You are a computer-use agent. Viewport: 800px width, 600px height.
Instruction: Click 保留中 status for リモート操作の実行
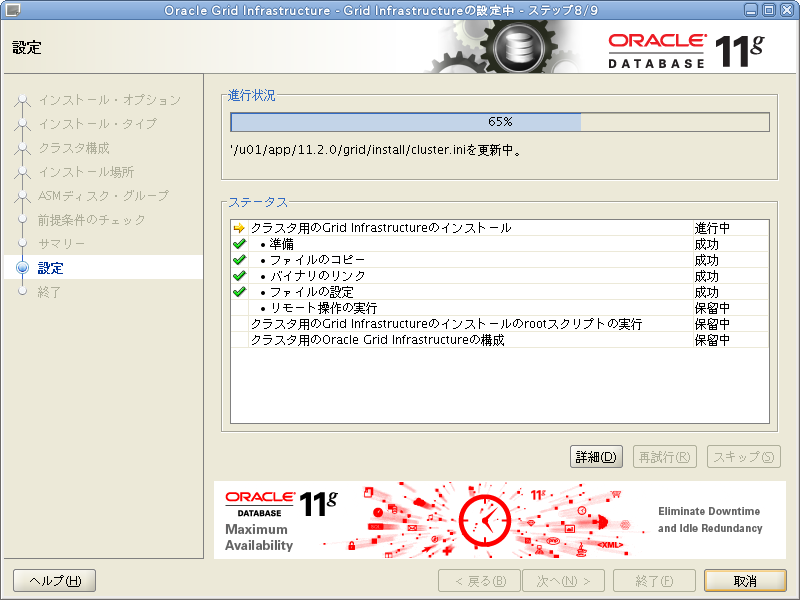(712, 308)
